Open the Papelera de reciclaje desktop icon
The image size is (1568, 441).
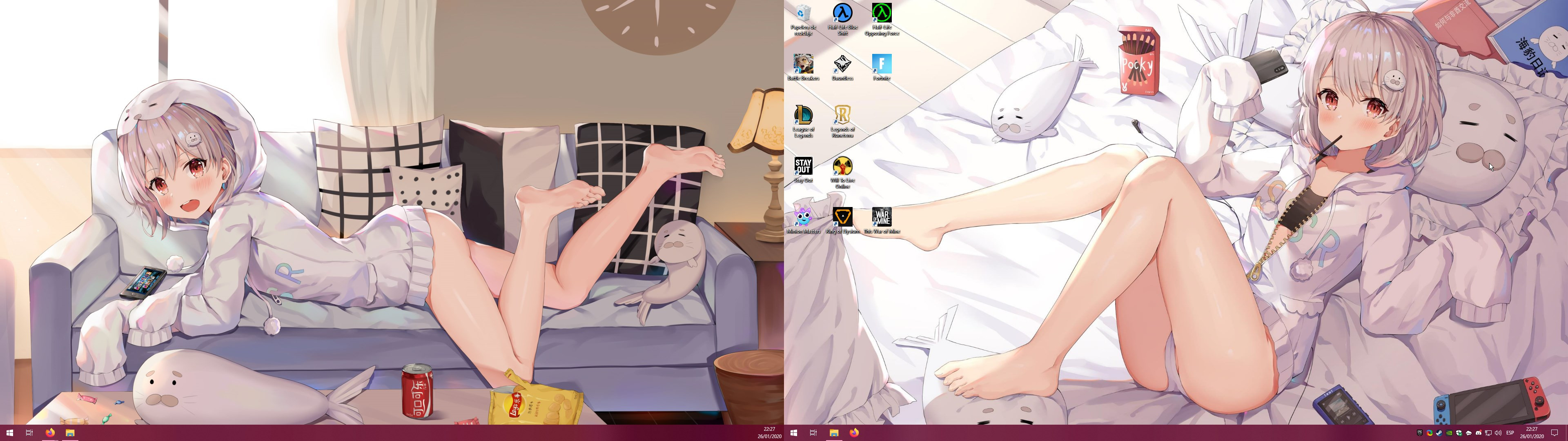[804, 15]
